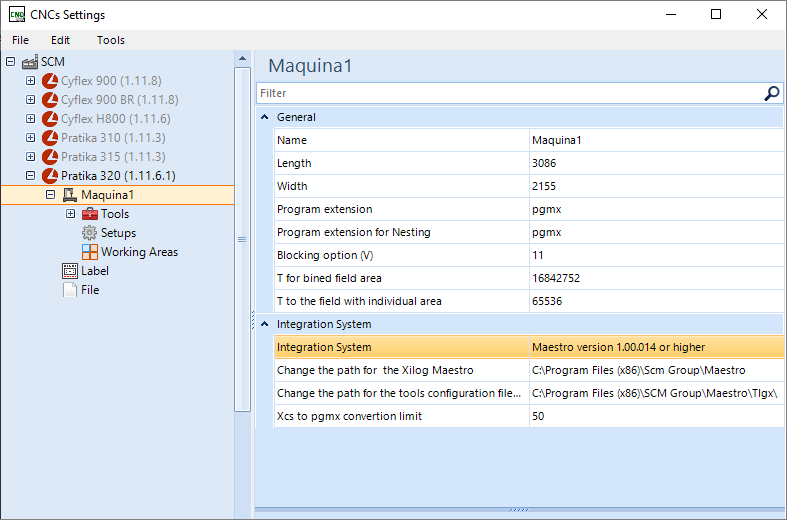Click the tree panel scroll up arrow

pos(241,59)
